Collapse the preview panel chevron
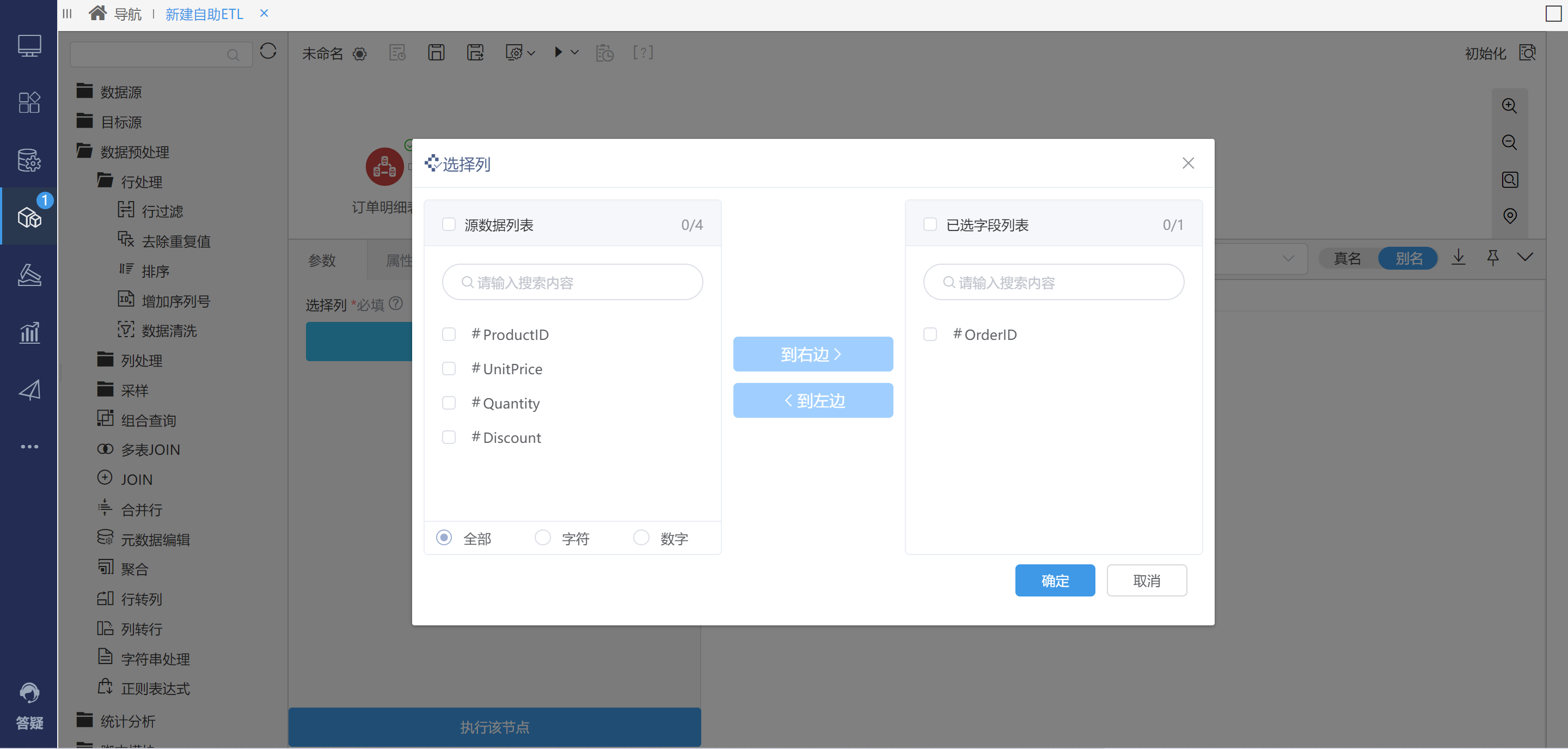The width and height of the screenshot is (1568, 749). (1525, 257)
